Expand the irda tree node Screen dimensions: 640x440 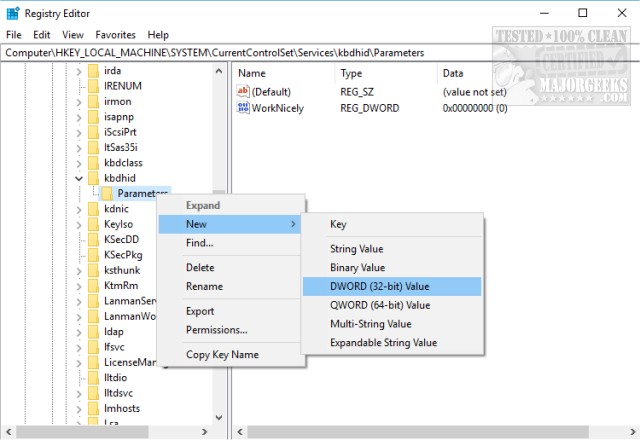(x=79, y=71)
